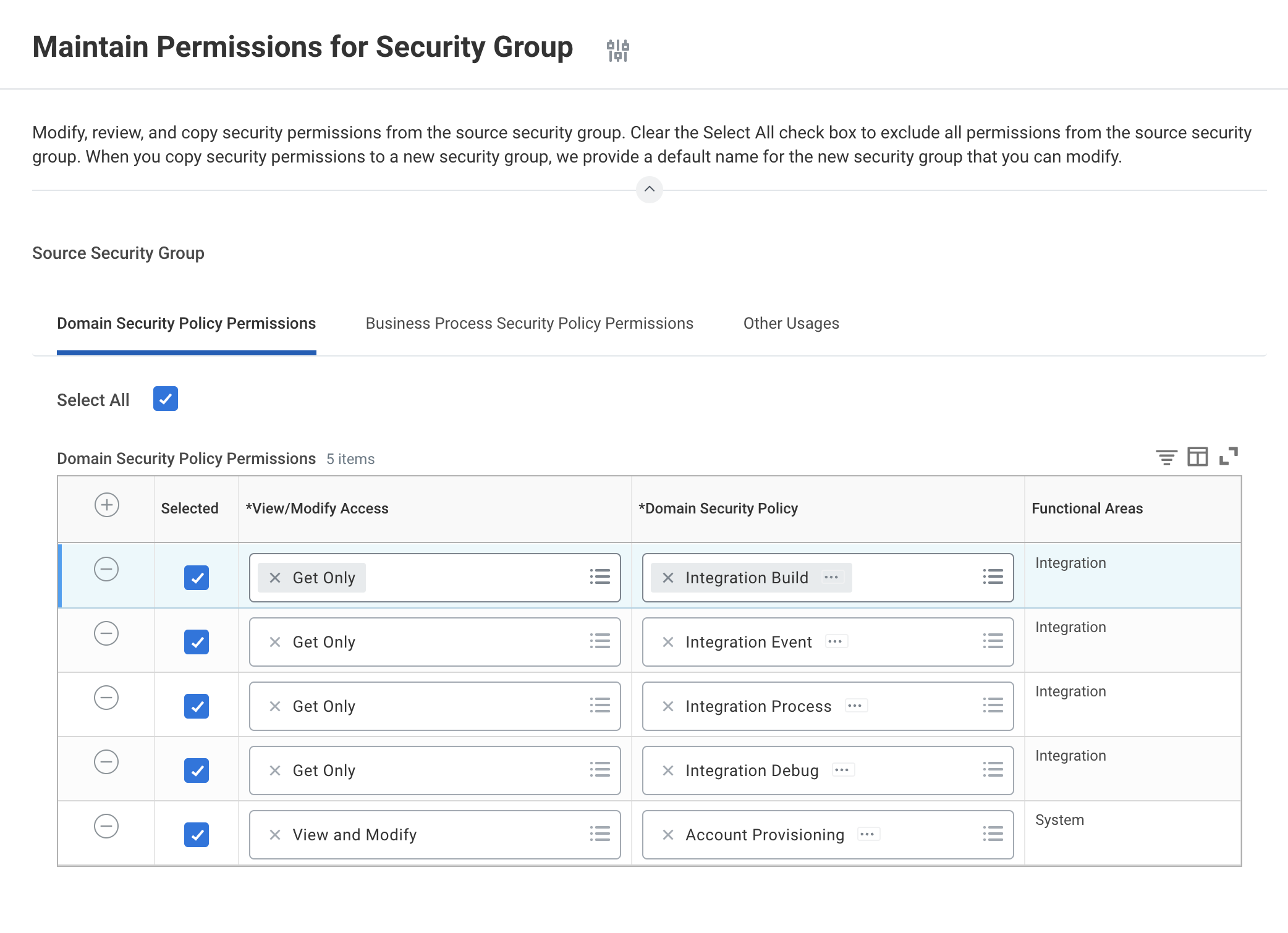
Task: Add a new row with plus icon
Action: (106, 505)
